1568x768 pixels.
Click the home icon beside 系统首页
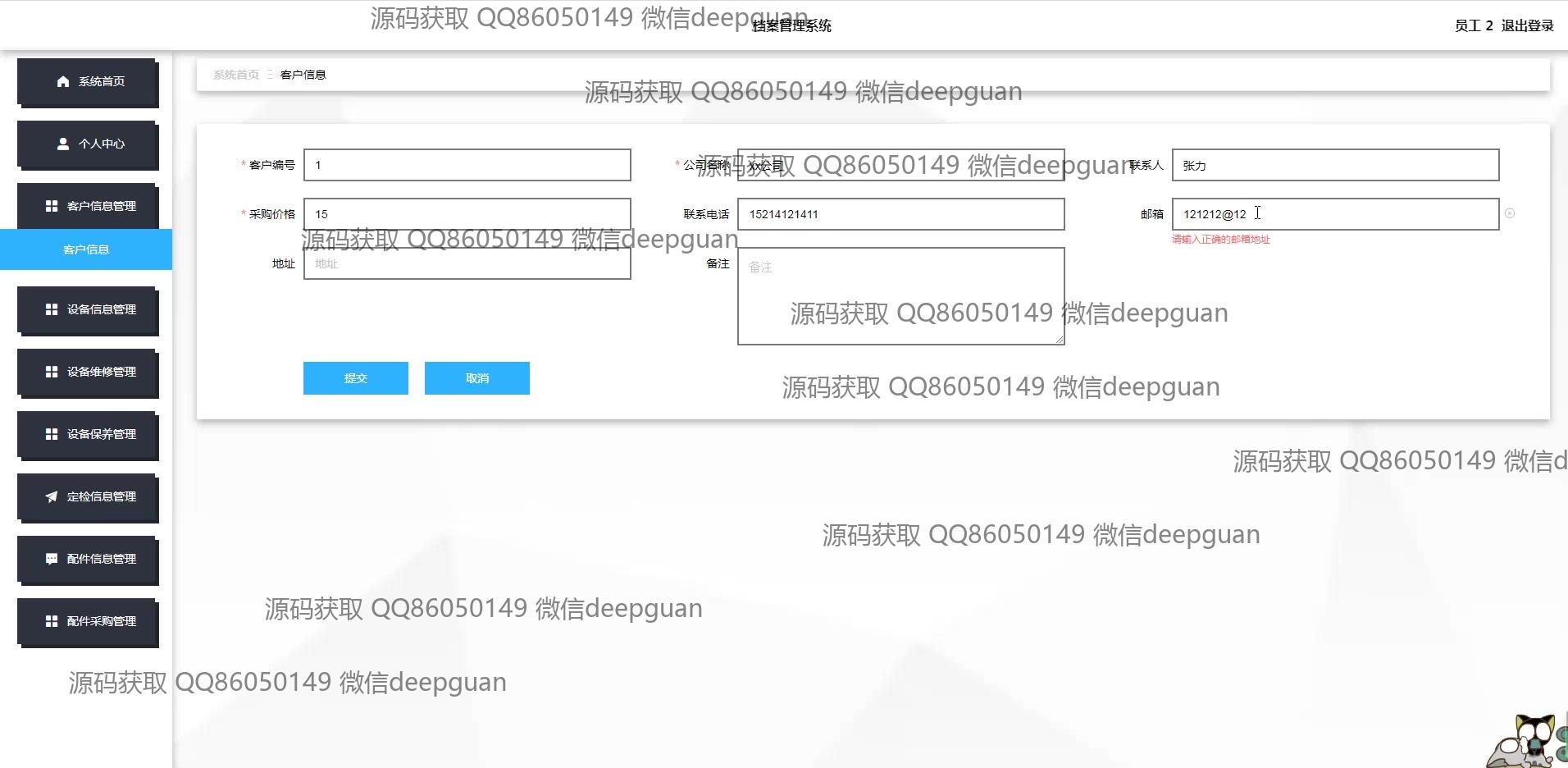click(x=63, y=81)
